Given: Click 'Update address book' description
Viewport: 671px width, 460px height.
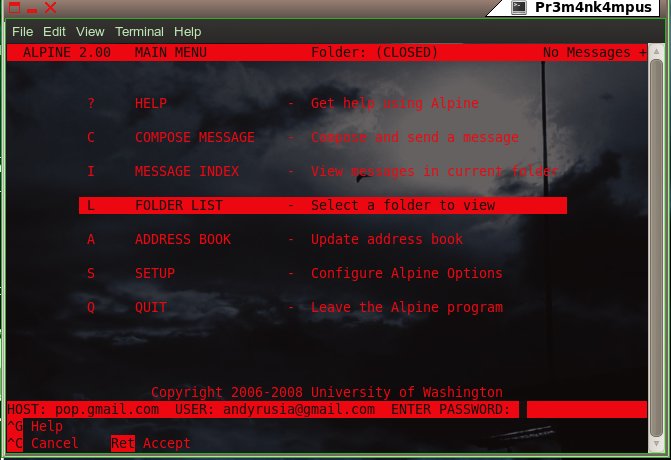Looking at the screenshot, I should (x=387, y=239).
